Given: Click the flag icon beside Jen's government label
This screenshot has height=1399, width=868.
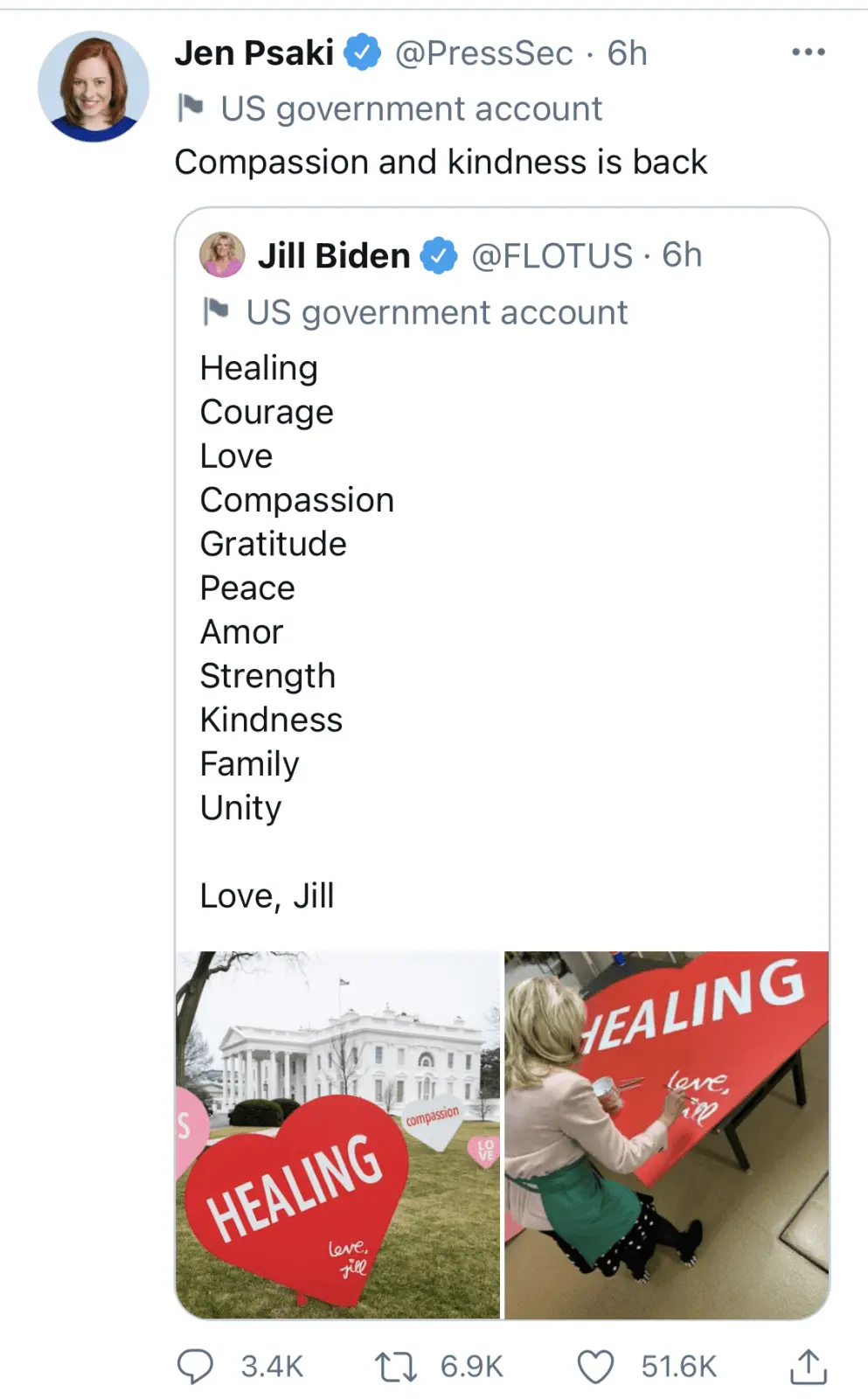Looking at the screenshot, I should 191,108.
